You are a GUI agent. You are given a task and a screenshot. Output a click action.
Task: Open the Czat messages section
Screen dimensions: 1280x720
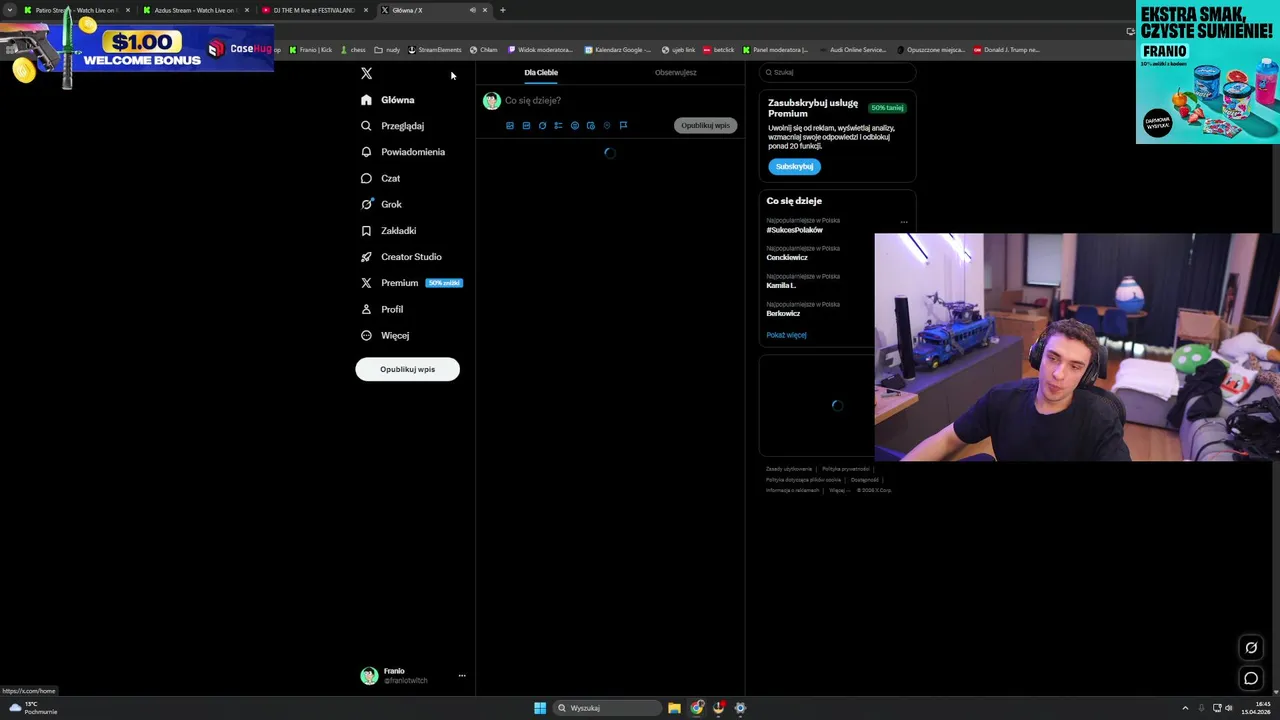[x=380, y=178]
